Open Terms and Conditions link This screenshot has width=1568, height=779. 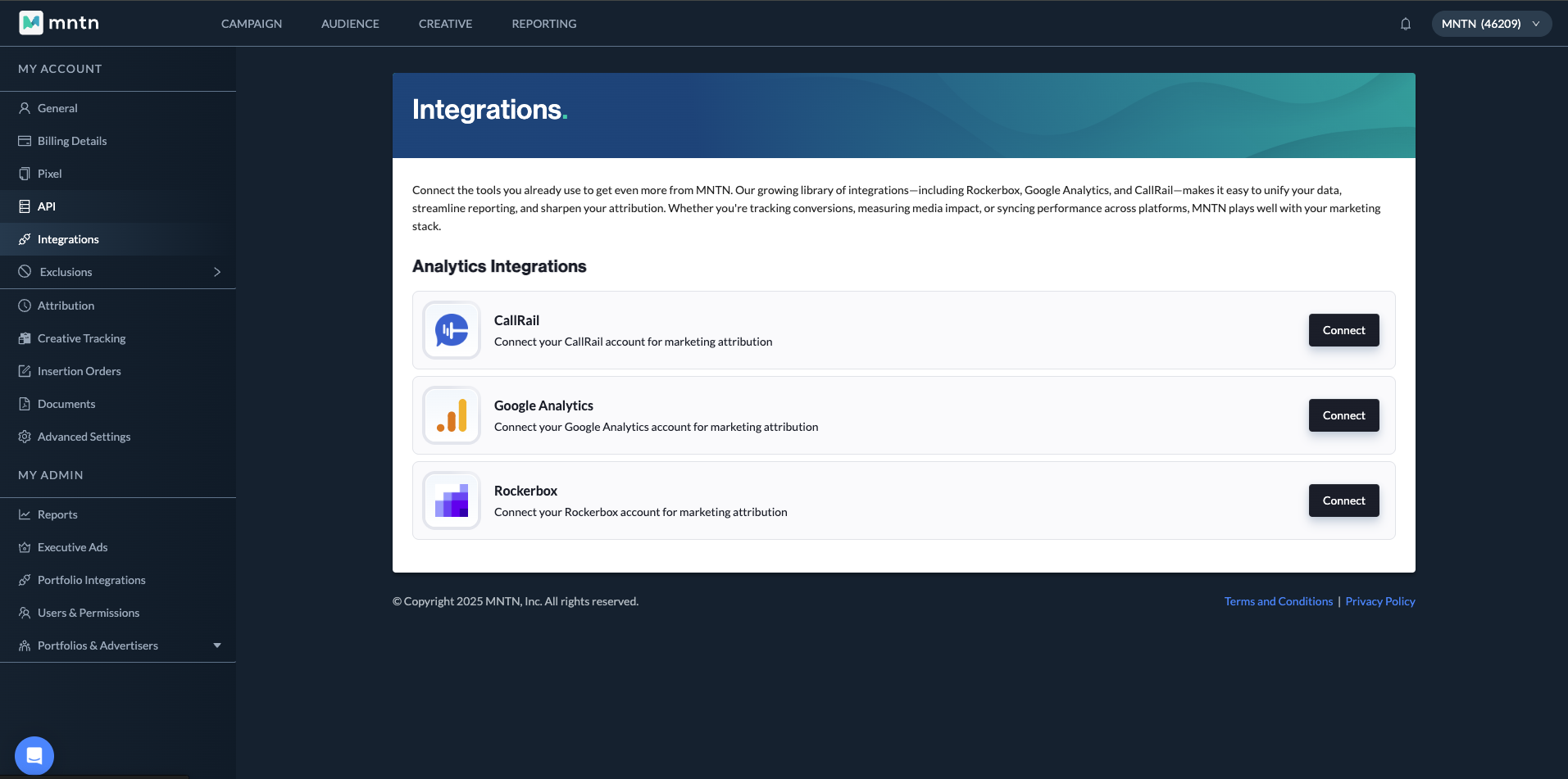pyautogui.click(x=1279, y=601)
